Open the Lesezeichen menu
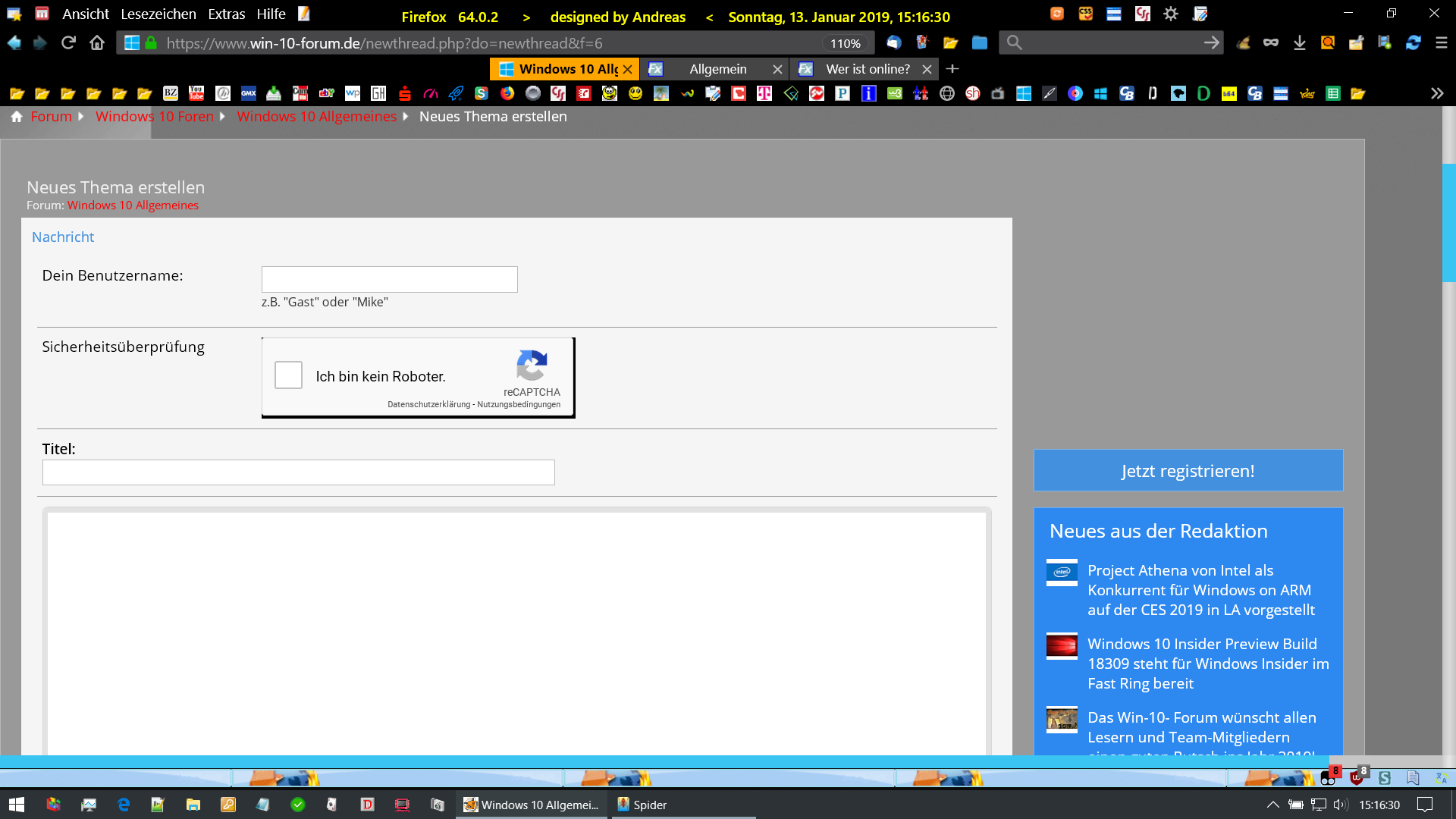Image resolution: width=1456 pixels, height=819 pixels. coord(158,14)
